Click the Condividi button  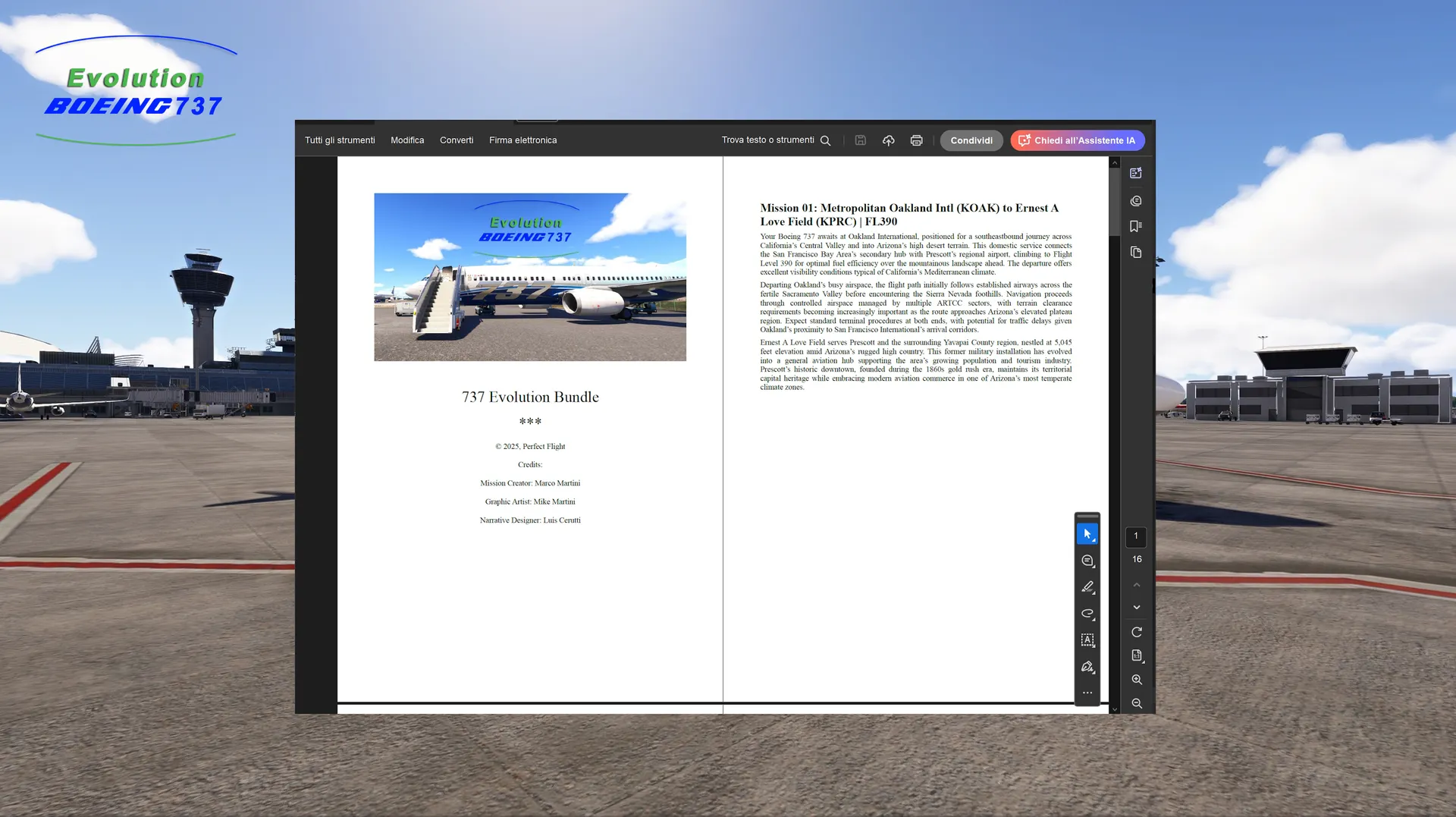971,140
